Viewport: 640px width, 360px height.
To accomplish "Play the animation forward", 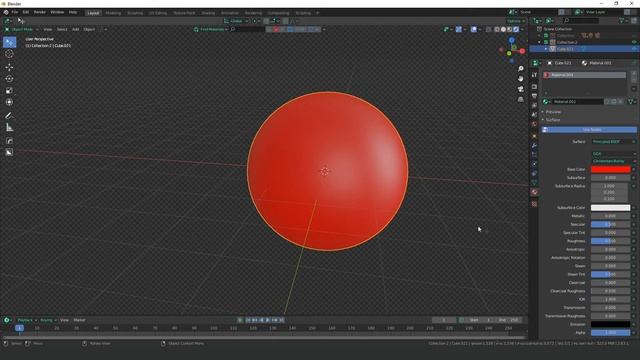I will (268, 320).
